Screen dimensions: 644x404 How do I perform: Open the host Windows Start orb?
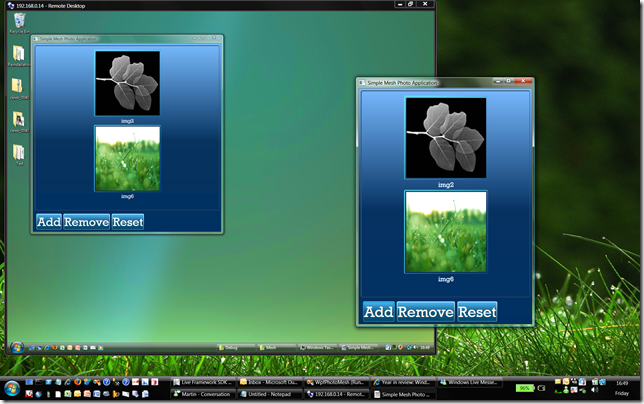click(12, 388)
